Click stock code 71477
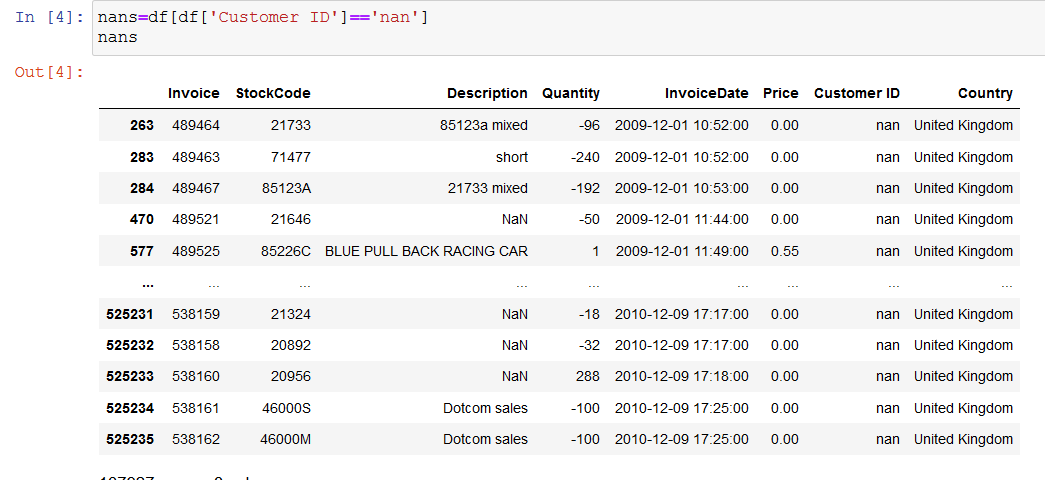Viewport: 1045px width, 480px height. 291,157
